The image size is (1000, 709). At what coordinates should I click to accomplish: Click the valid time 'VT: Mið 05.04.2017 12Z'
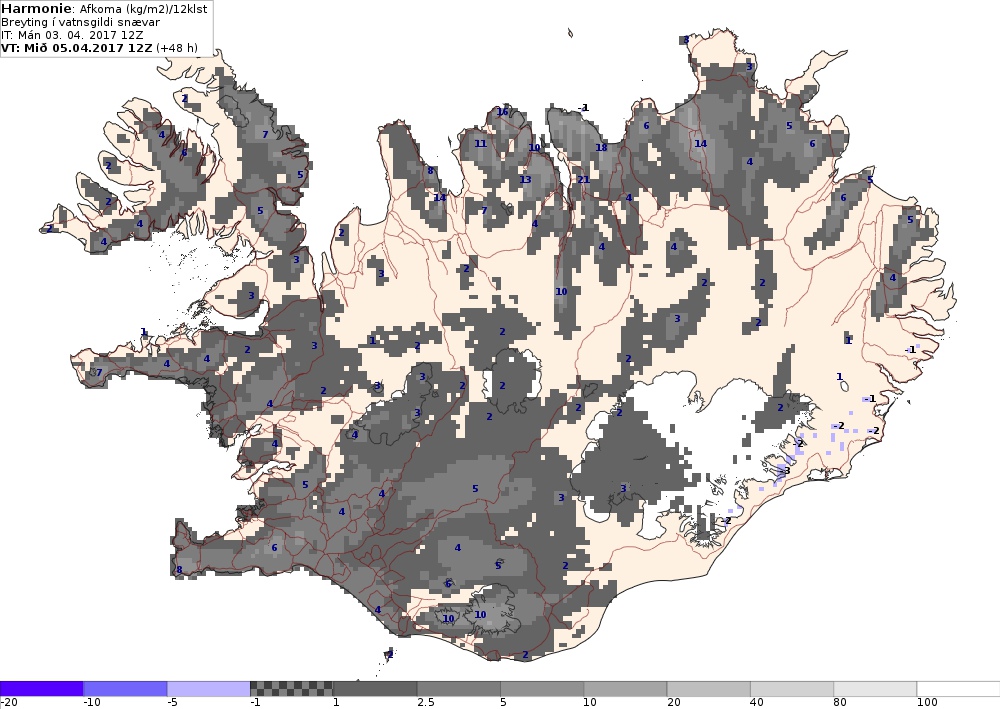coord(76,48)
